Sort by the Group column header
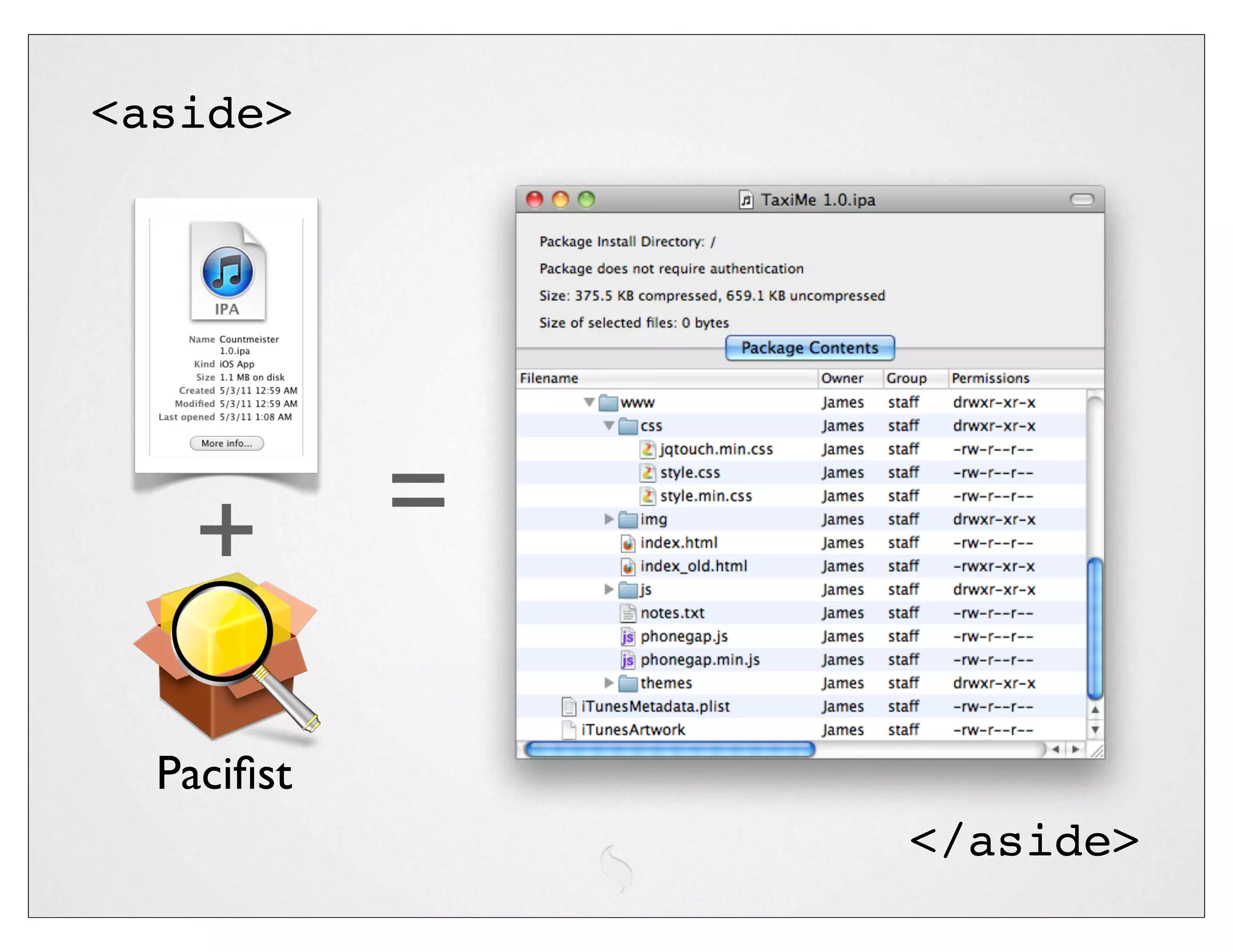The width and height of the screenshot is (1233, 952). coord(915,379)
